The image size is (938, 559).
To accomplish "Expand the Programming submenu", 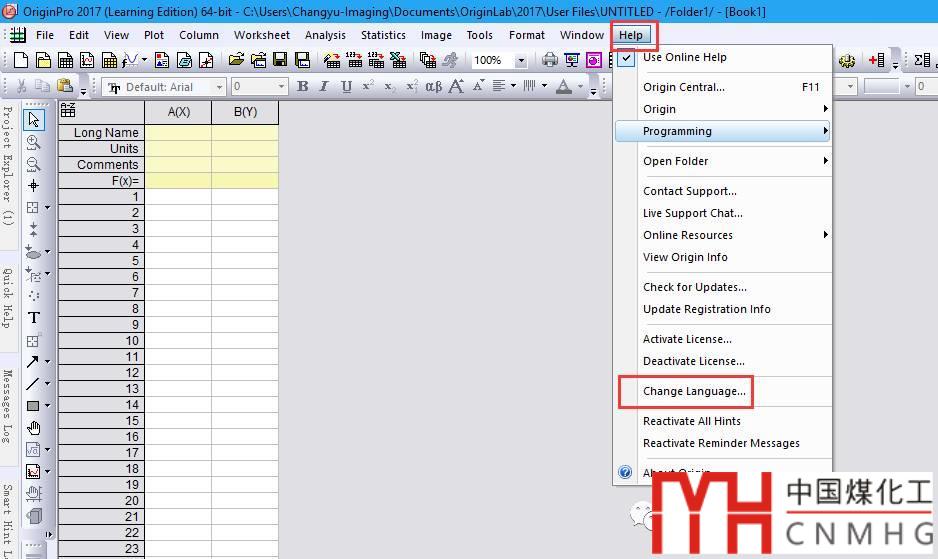I will 723,131.
